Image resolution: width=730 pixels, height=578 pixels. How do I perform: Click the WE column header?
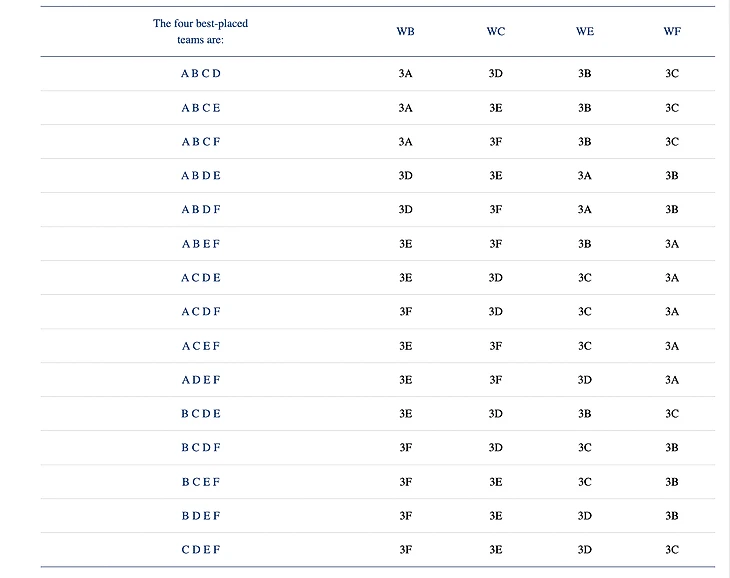click(x=585, y=31)
